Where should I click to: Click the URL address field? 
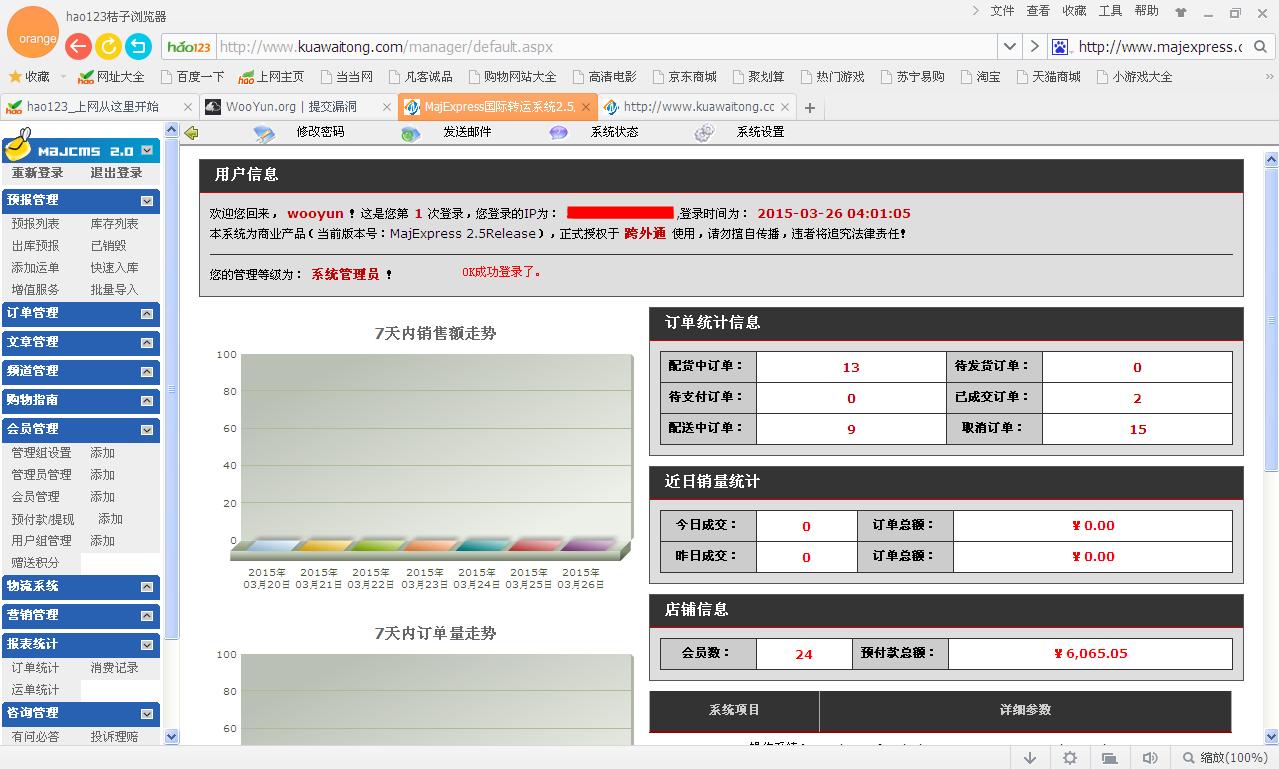click(x=606, y=47)
